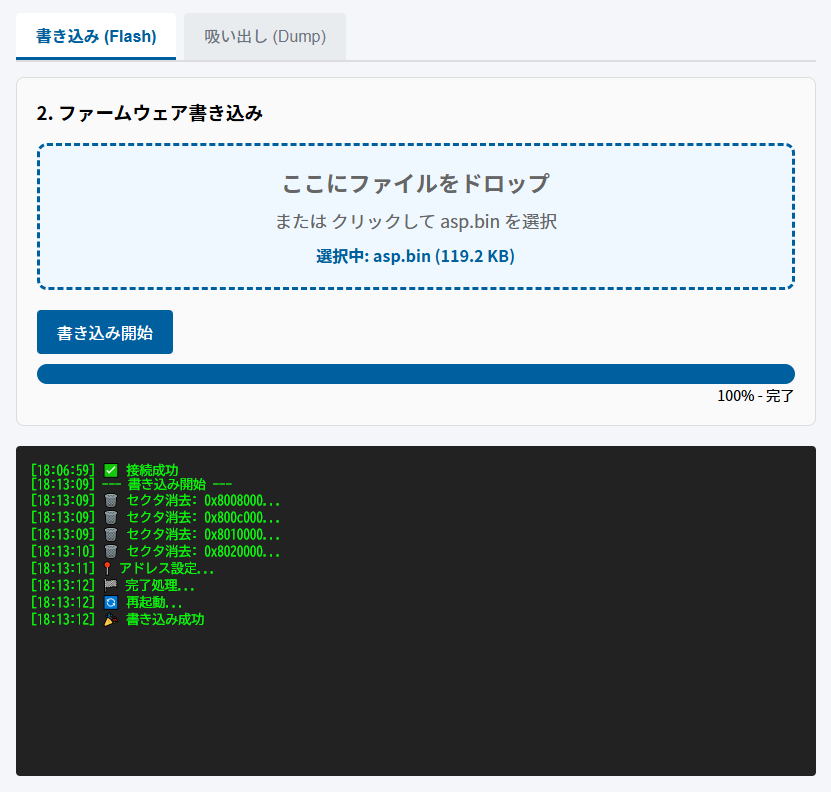The width and height of the screenshot is (831, 792).
Task: Switch to the 書き込み (Flash) tab
Action: (96, 36)
